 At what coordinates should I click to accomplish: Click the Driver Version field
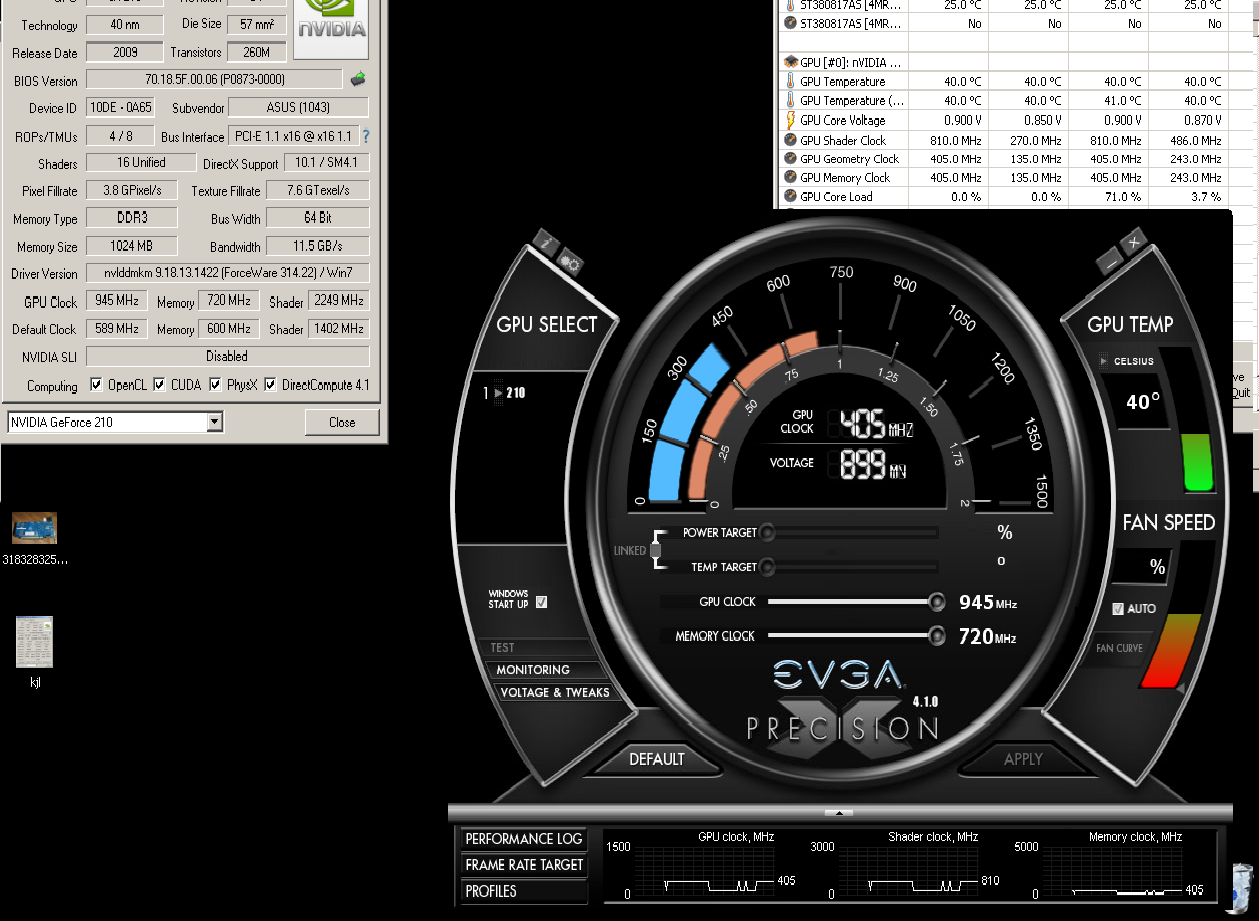227,273
